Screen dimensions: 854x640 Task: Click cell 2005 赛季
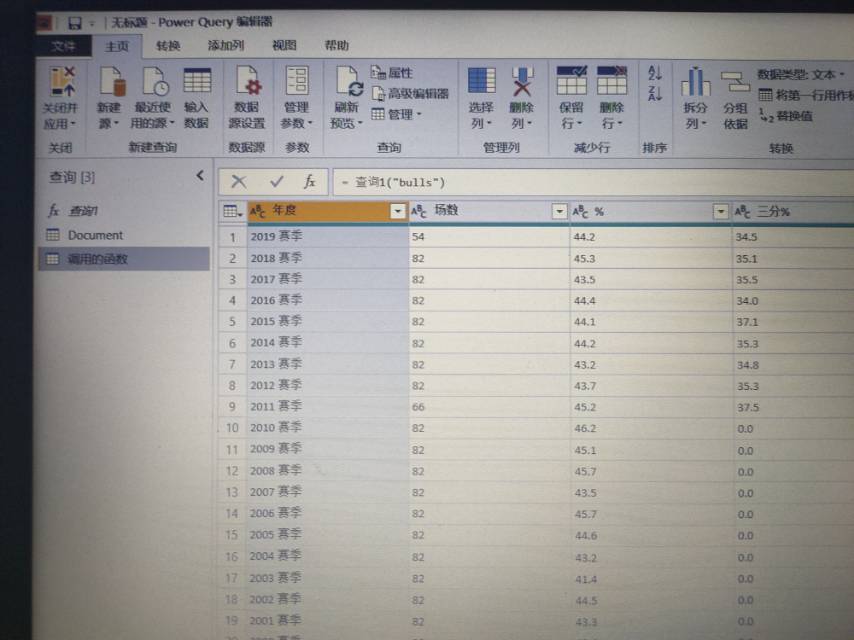327,535
